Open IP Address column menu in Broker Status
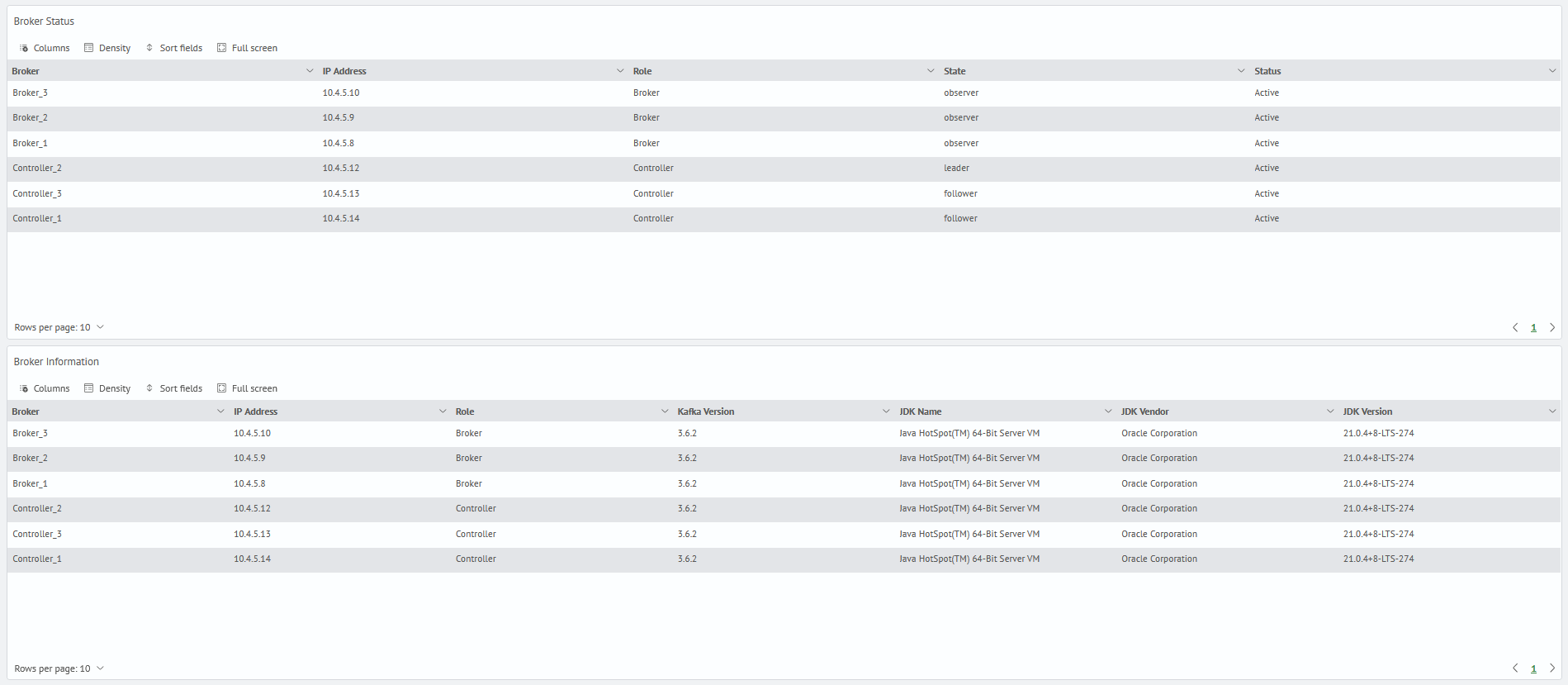 coord(620,71)
